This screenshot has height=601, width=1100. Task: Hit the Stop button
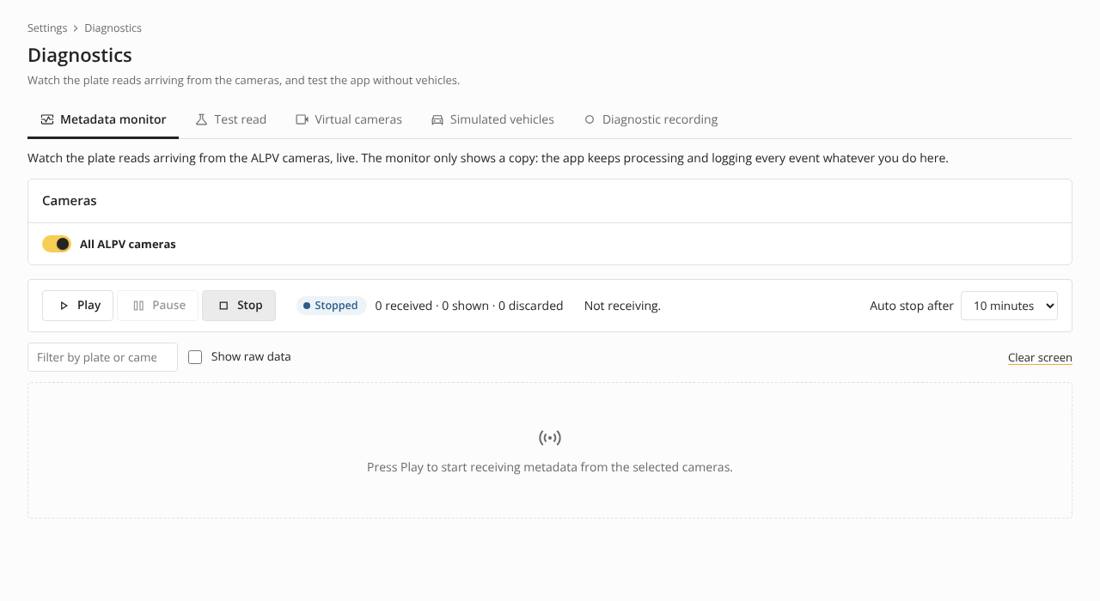pos(239,306)
